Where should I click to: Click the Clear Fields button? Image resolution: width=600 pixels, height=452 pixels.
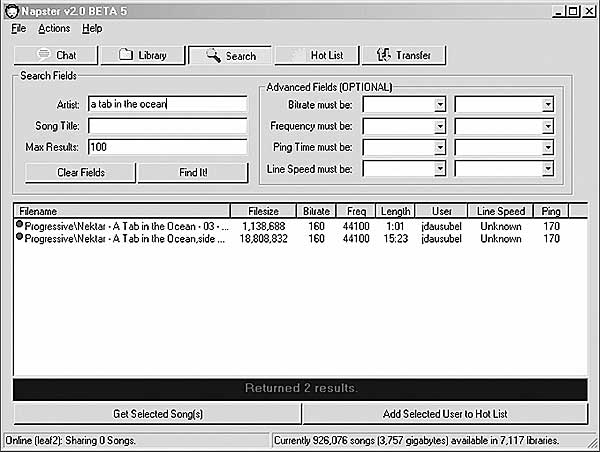click(x=80, y=173)
